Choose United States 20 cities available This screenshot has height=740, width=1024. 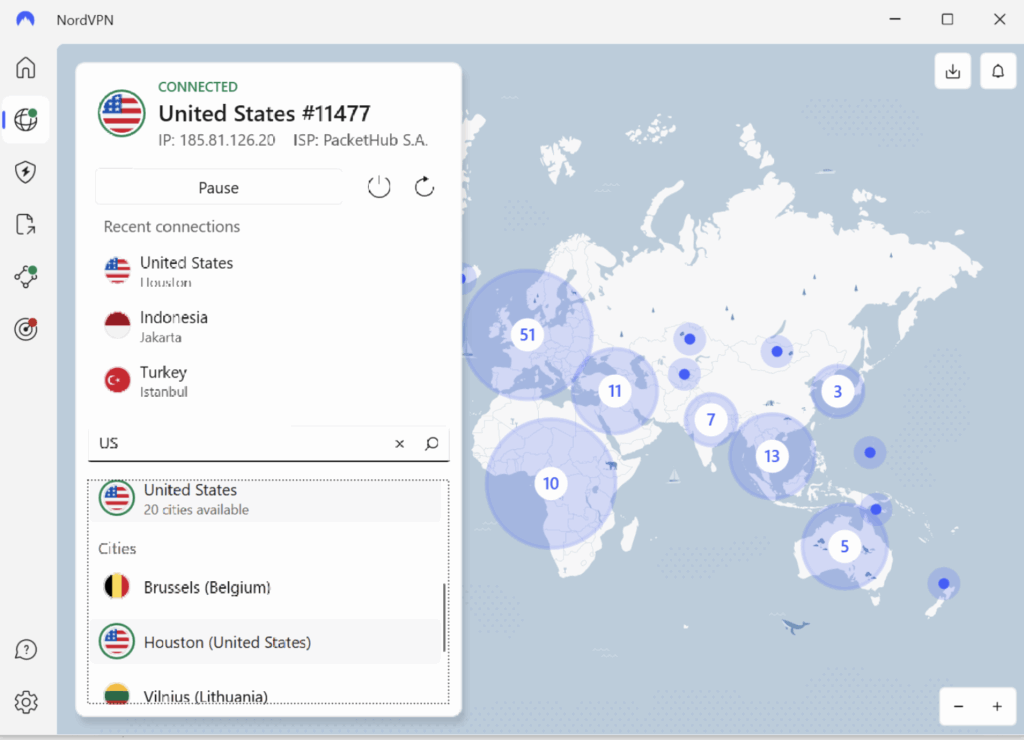(267, 500)
